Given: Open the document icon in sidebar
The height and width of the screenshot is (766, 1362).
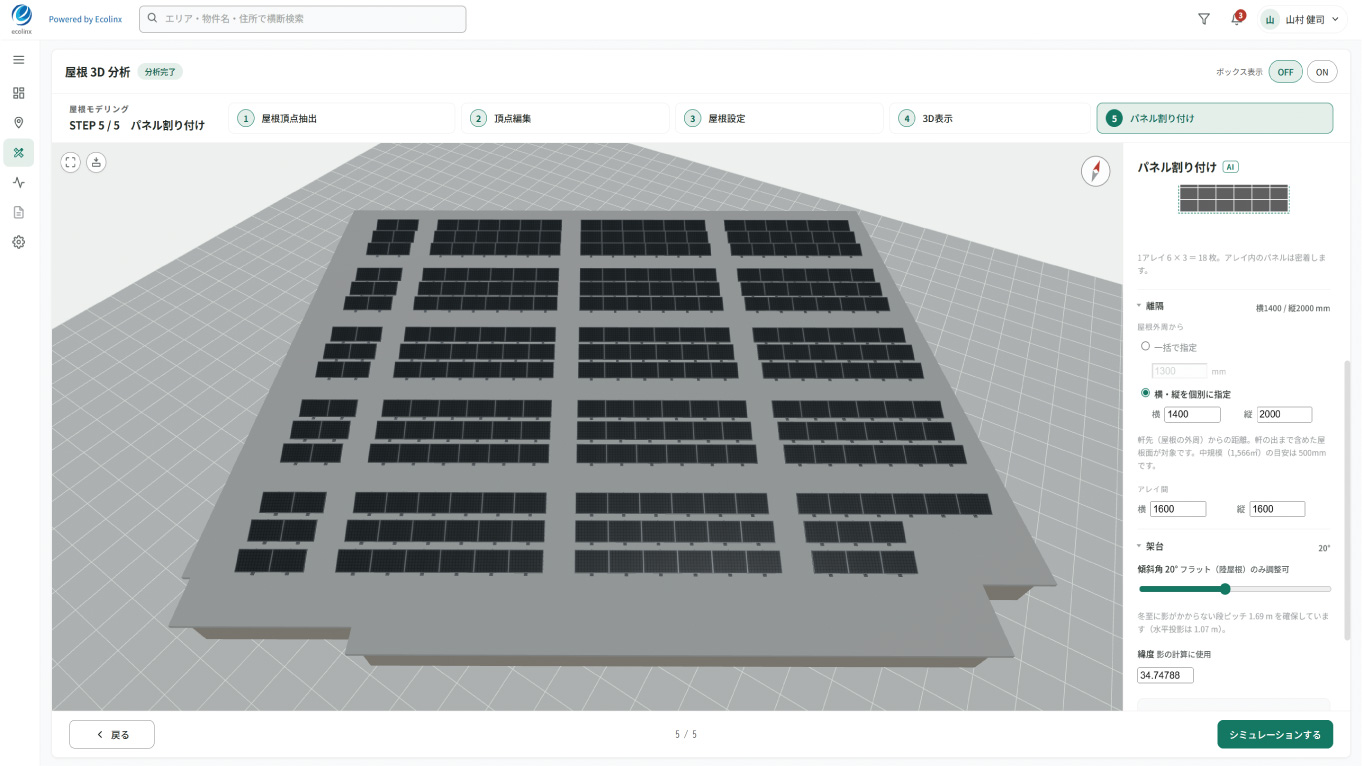Looking at the screenshot, I should (x=18, y=212).
